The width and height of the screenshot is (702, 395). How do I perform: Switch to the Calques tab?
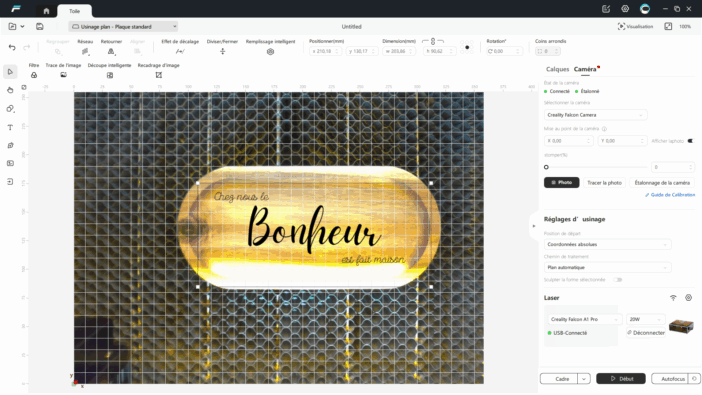[x=557, y=69]
